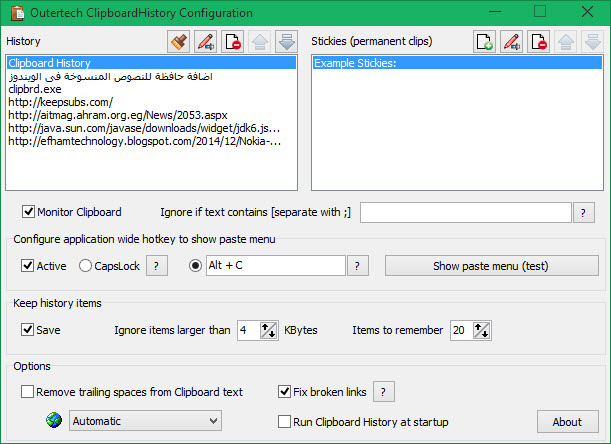
Task: Edit selected History item pencil icon
Action: pos(205,41)
